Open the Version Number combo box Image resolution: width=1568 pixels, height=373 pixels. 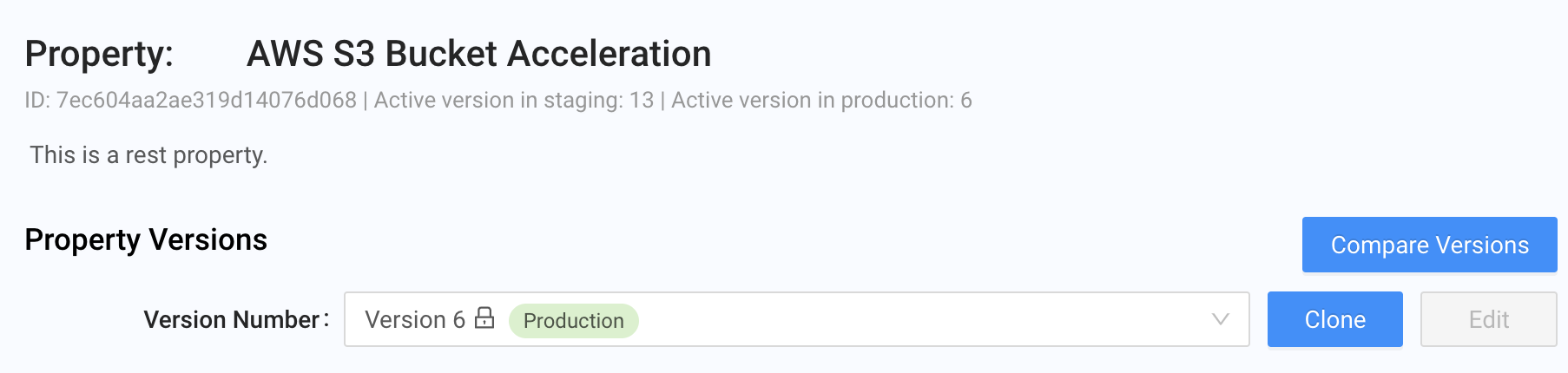click(x=795, y=319)
